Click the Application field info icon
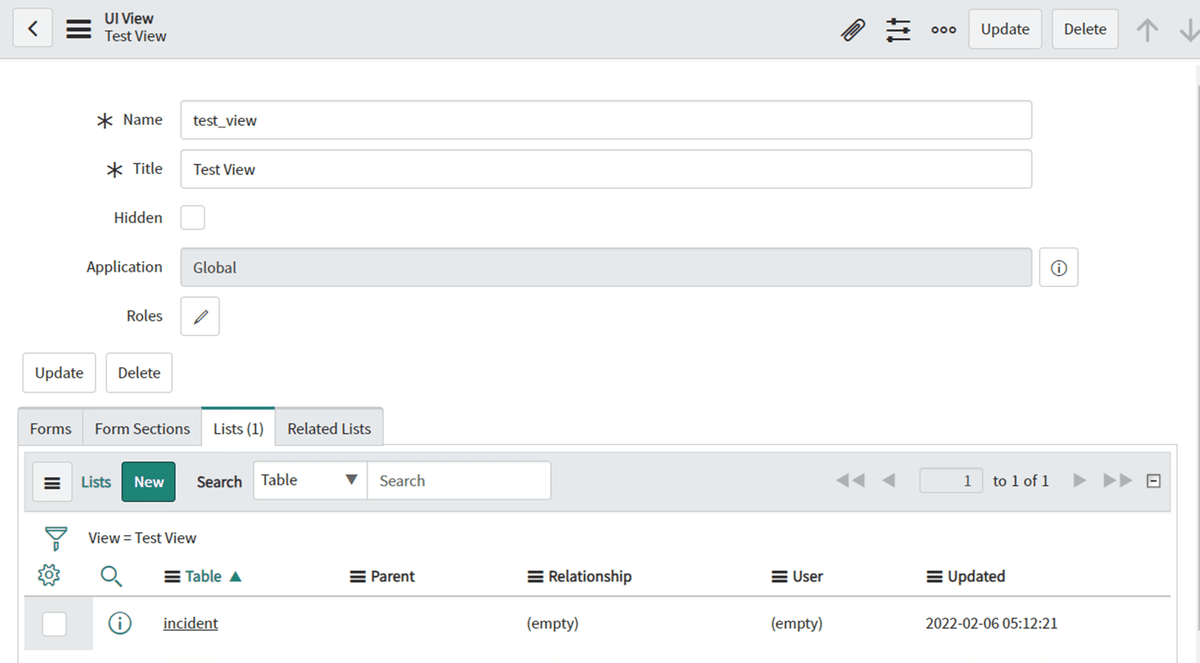Screen dimensions: 1200x663 click(x=1058, y=266)
